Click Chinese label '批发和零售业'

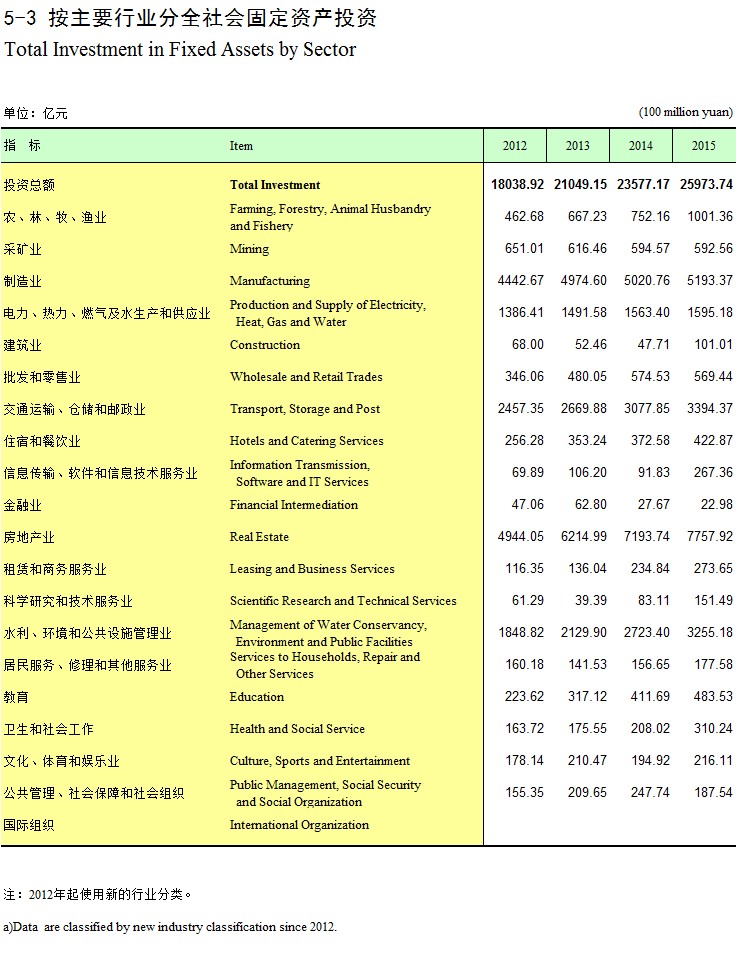click(42, 377)
